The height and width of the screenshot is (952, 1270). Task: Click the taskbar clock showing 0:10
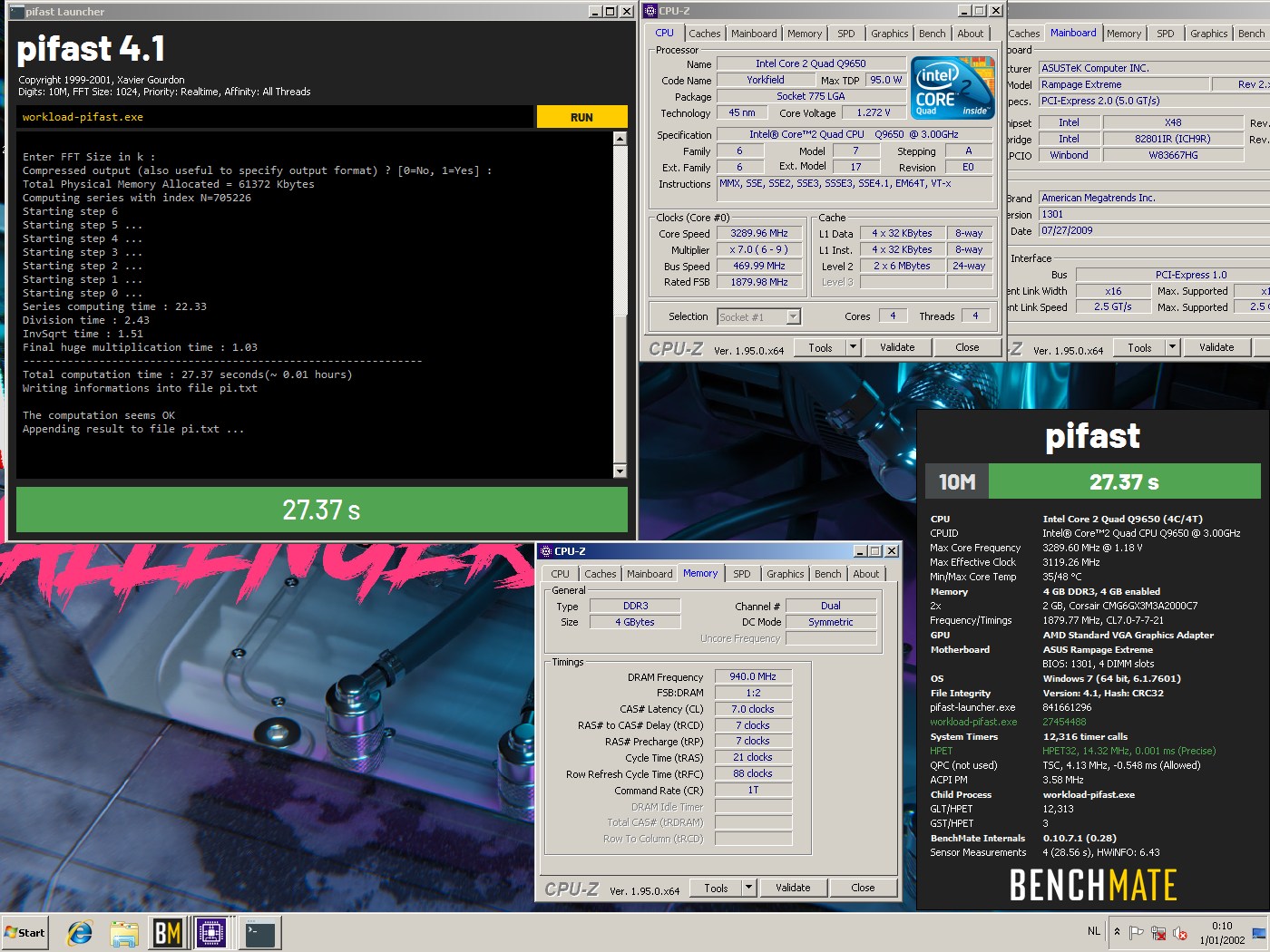1222,933
